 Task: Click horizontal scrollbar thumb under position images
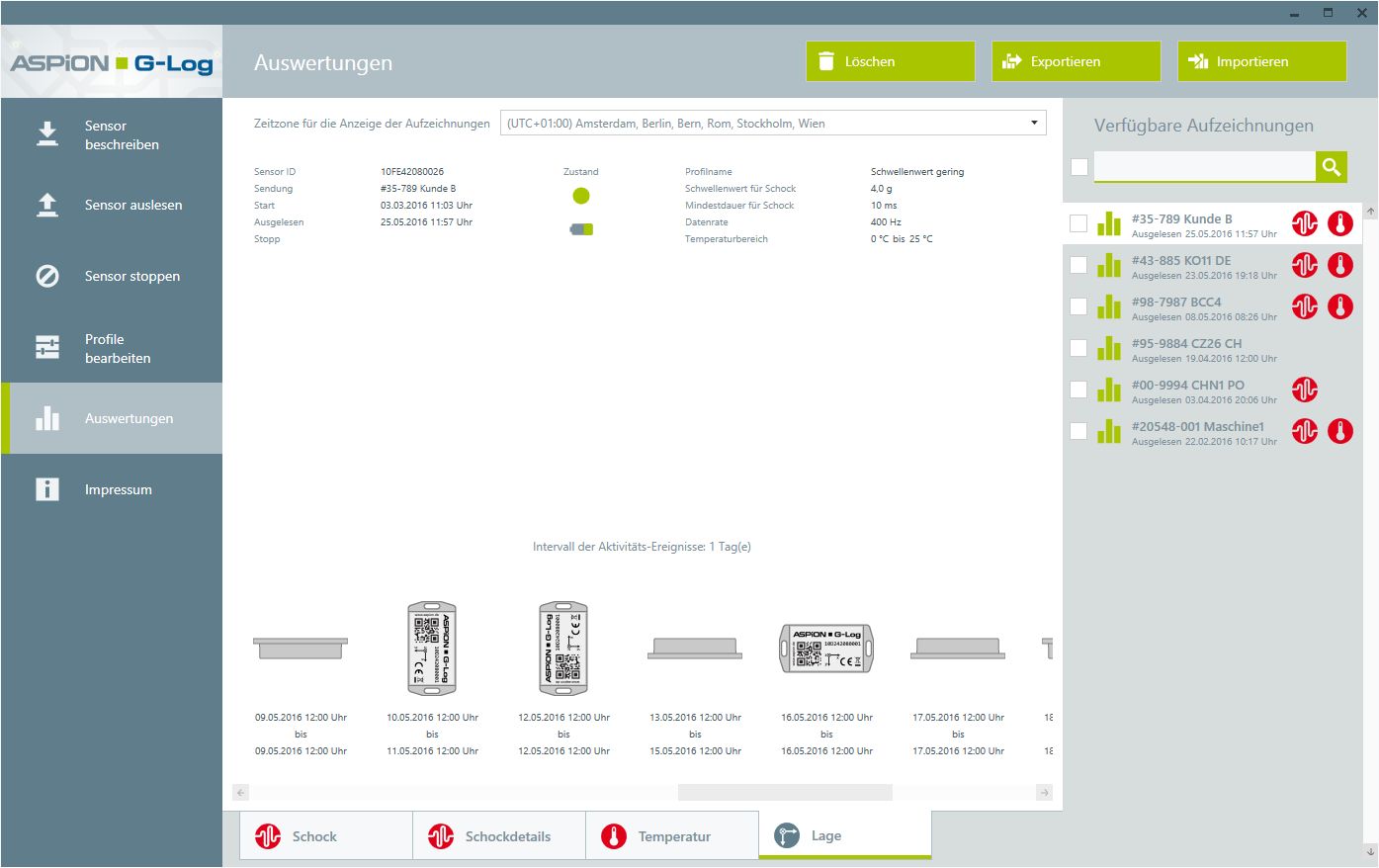pos(785,793)
